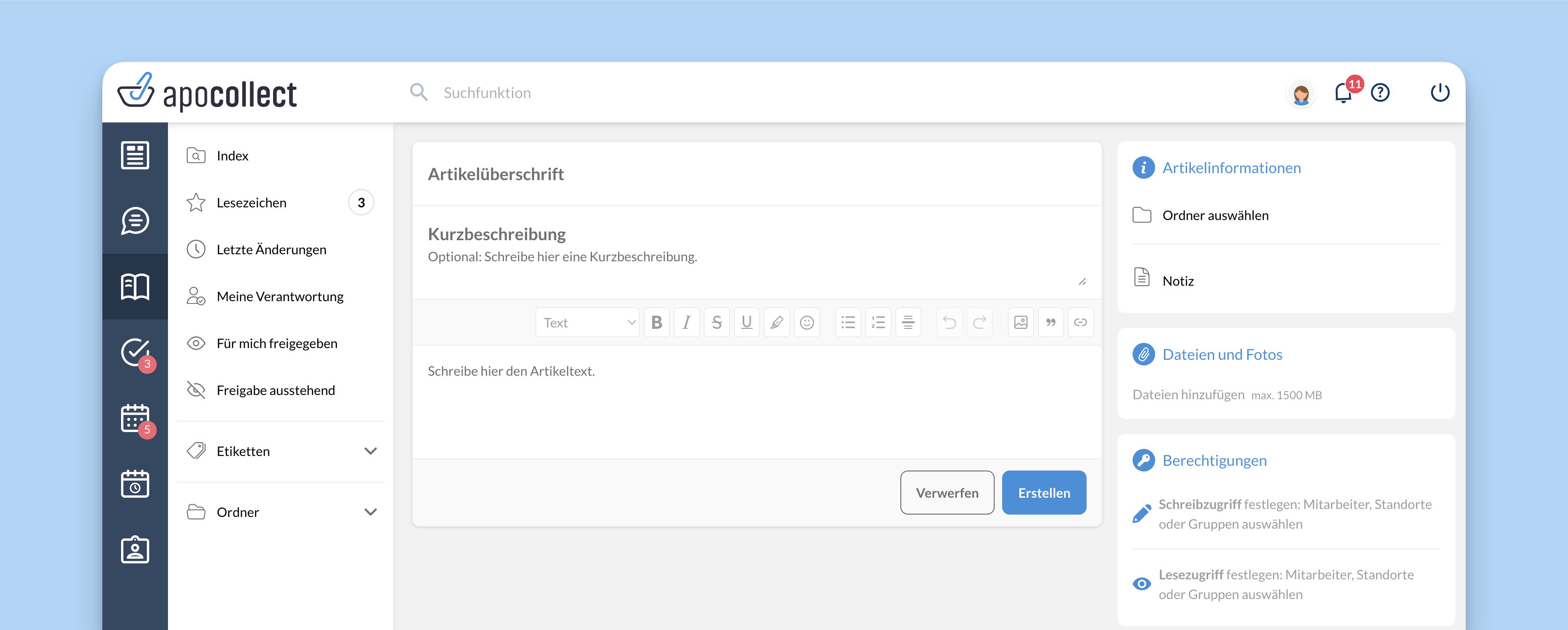Select the highlighter color marker tool
The height and width of the screenshot is (630, 1568).
point(776,323)
